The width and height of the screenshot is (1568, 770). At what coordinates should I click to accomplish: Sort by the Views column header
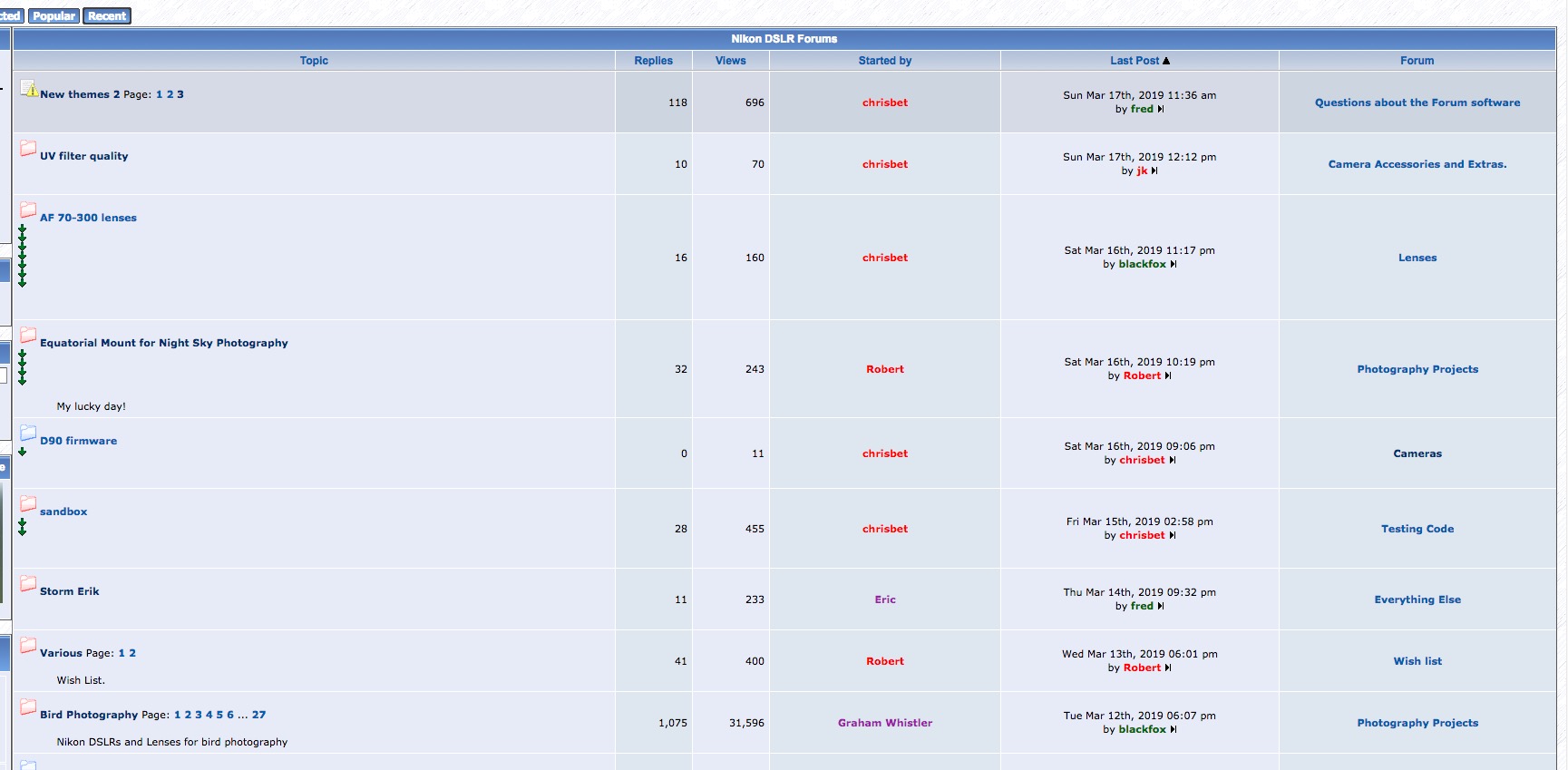point(730,61)
